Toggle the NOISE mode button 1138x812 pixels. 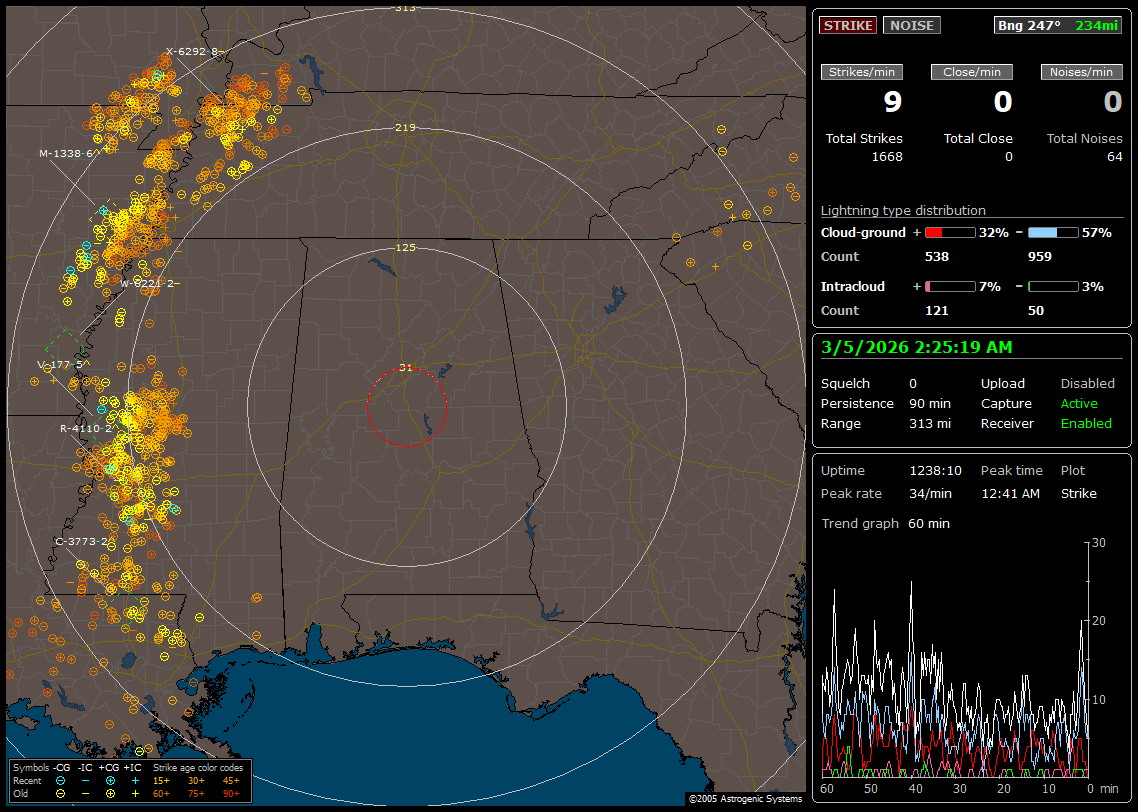[911, 26]
